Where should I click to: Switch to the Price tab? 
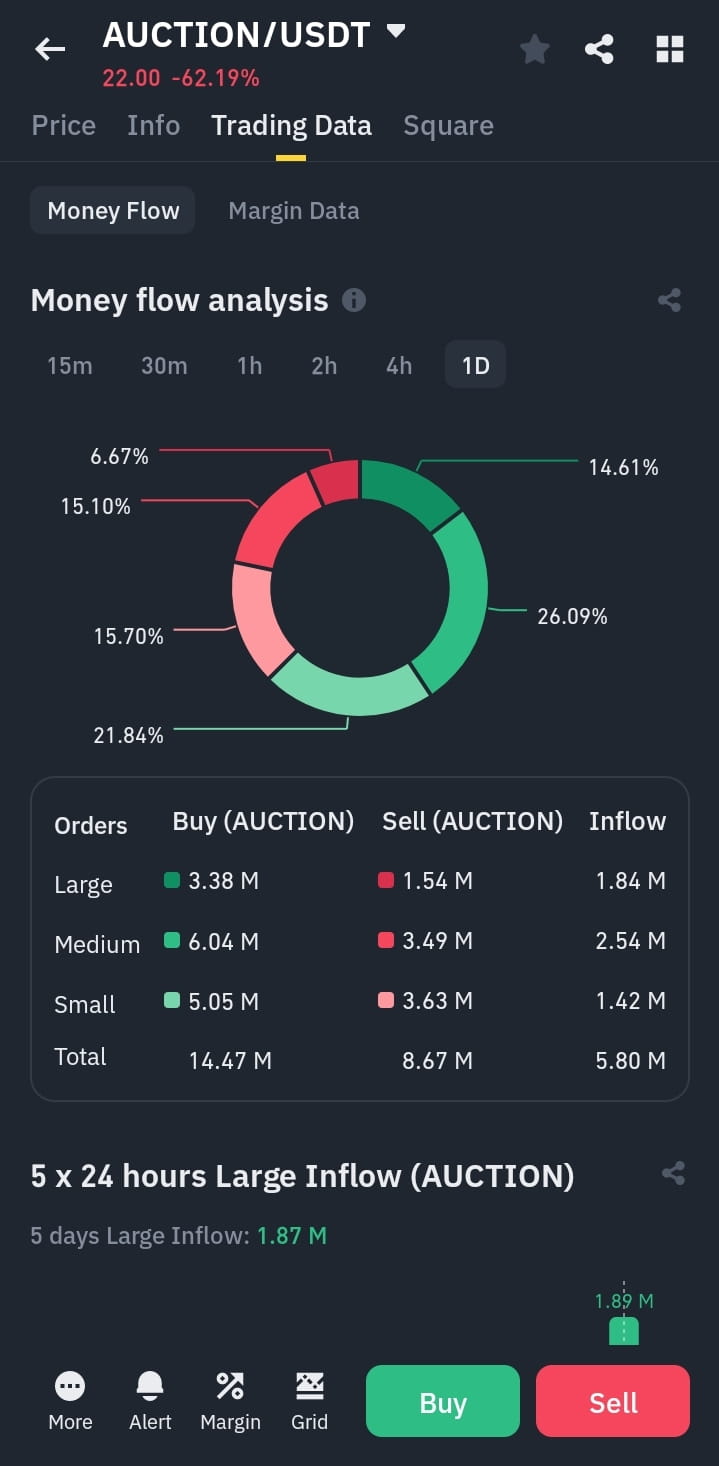(64, 126)
